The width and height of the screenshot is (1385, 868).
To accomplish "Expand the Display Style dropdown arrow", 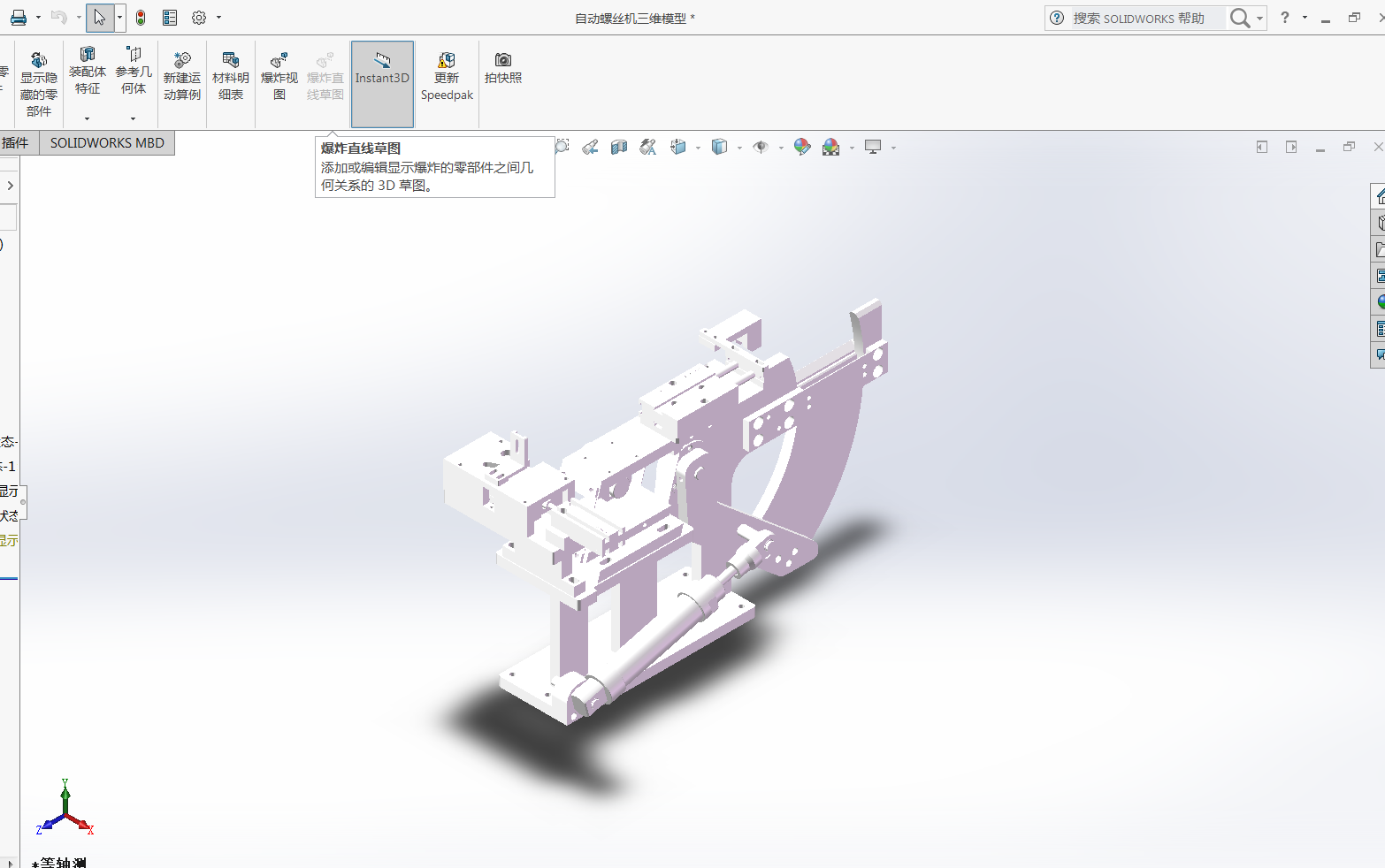I will pos(739,148).
